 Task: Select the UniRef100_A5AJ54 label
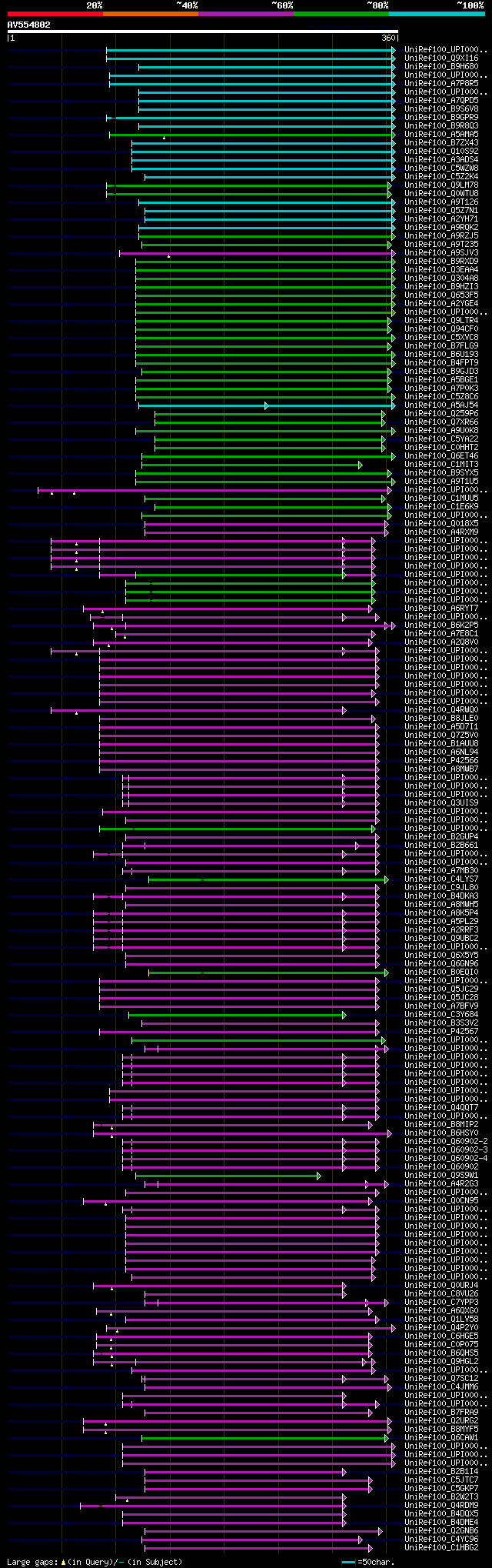click(x=441, y=405)
